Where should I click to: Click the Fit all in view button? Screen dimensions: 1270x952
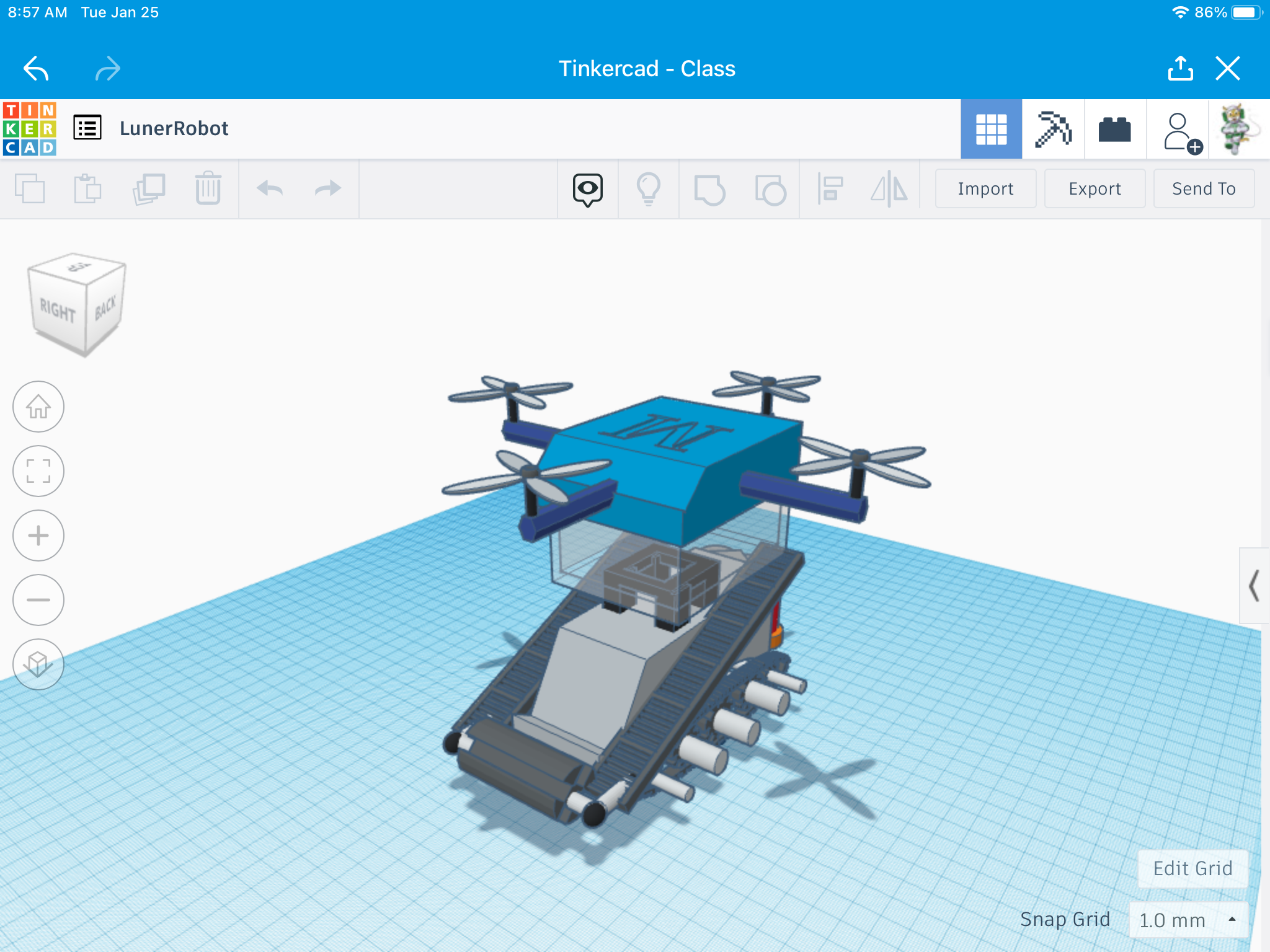(x=38, y=471)
